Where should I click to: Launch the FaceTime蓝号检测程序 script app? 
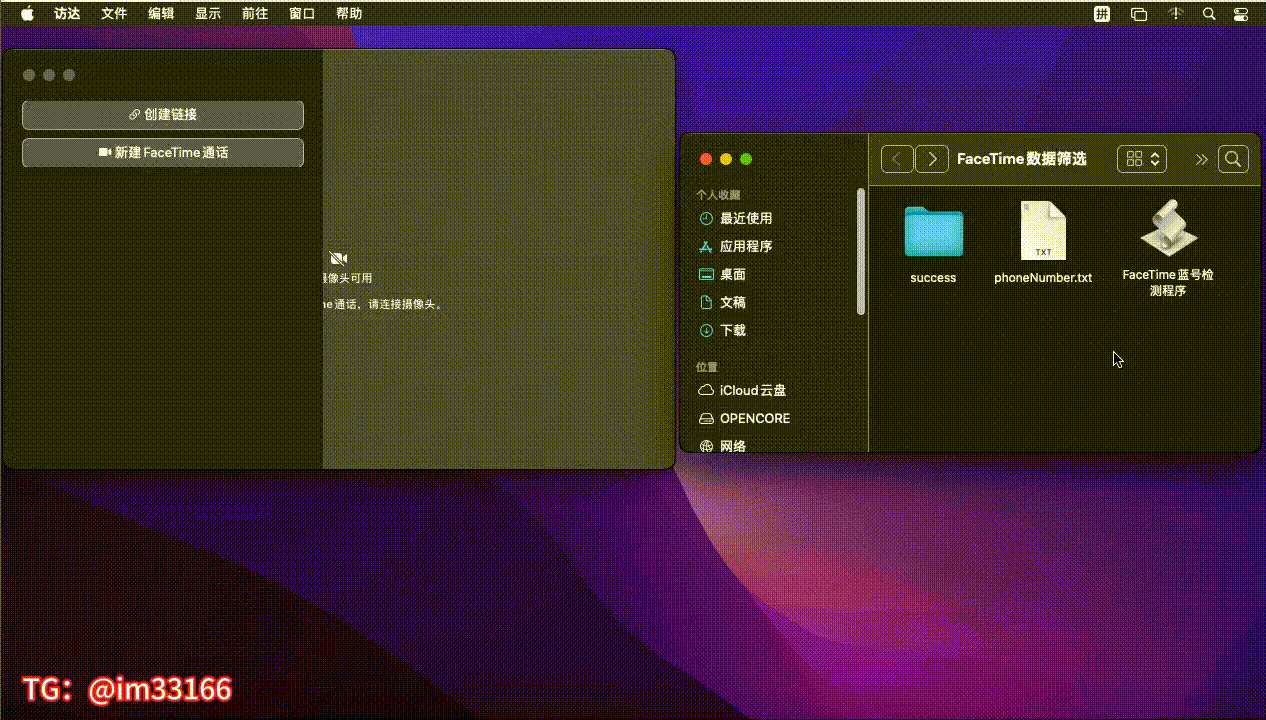click(x=1168, y=230)
